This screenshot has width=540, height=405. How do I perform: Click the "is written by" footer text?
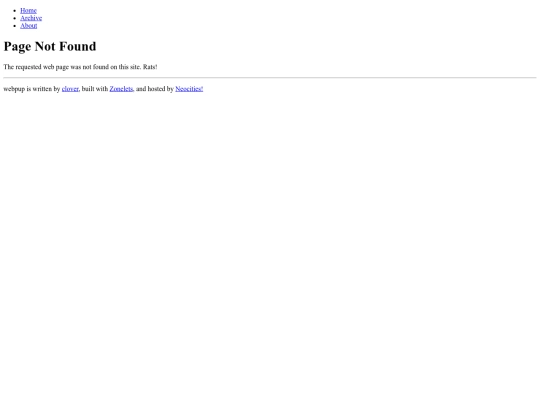click(43, 89)
